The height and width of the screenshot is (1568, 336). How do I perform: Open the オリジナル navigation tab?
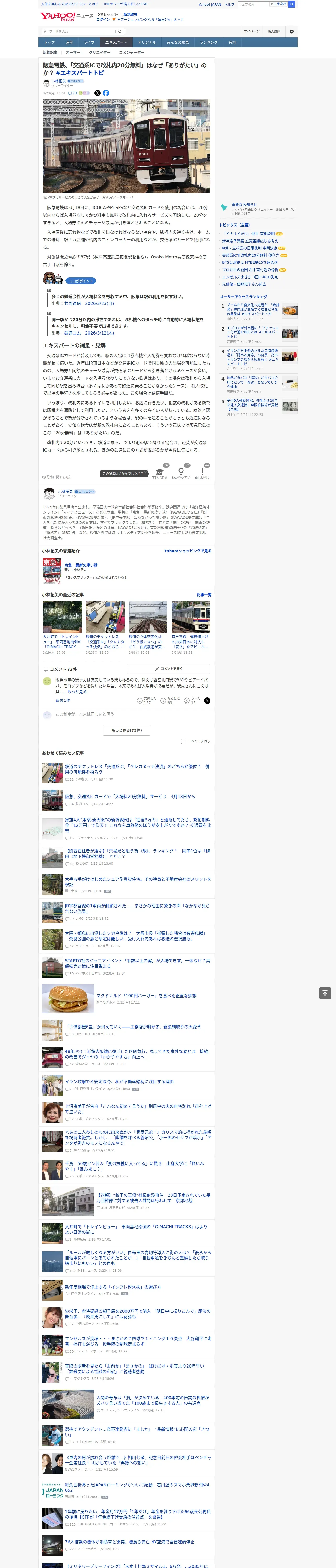pyautogui.click(x=147, y=43)
